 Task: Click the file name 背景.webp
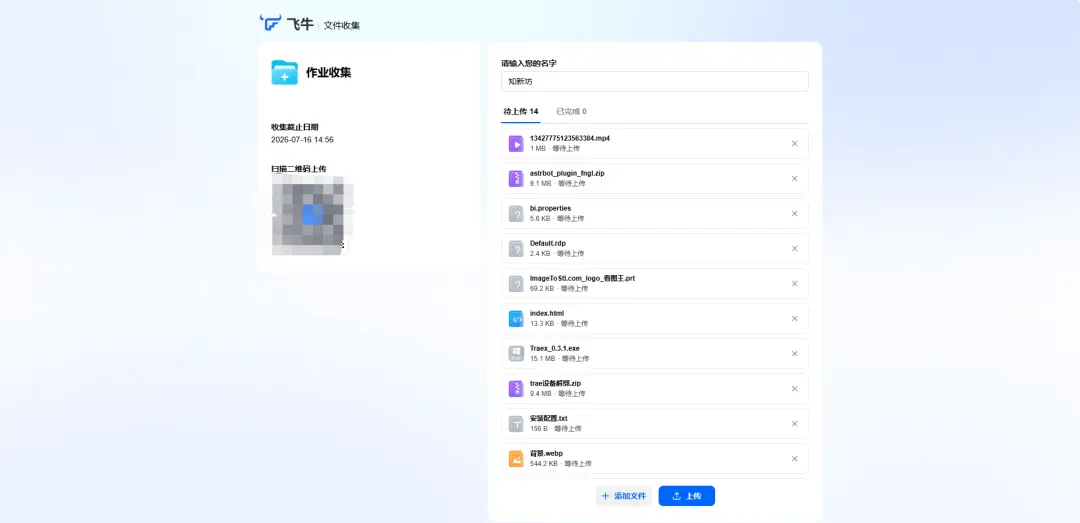click(546, 453)
